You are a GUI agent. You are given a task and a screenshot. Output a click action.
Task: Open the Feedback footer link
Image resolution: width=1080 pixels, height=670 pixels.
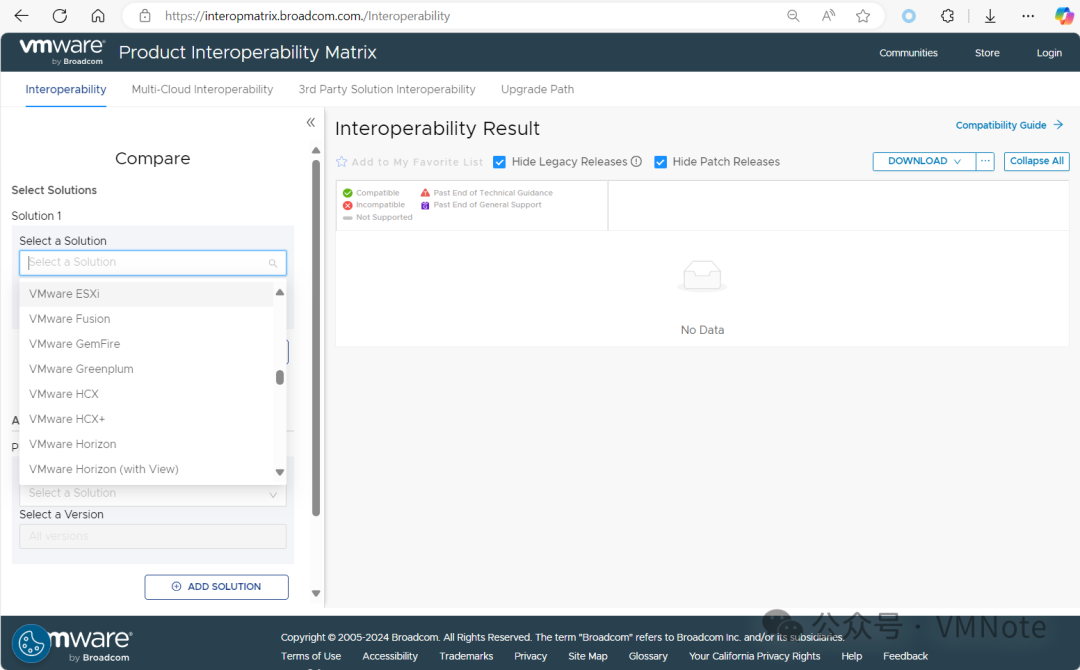pyautogui.click(x=905, y=656)
